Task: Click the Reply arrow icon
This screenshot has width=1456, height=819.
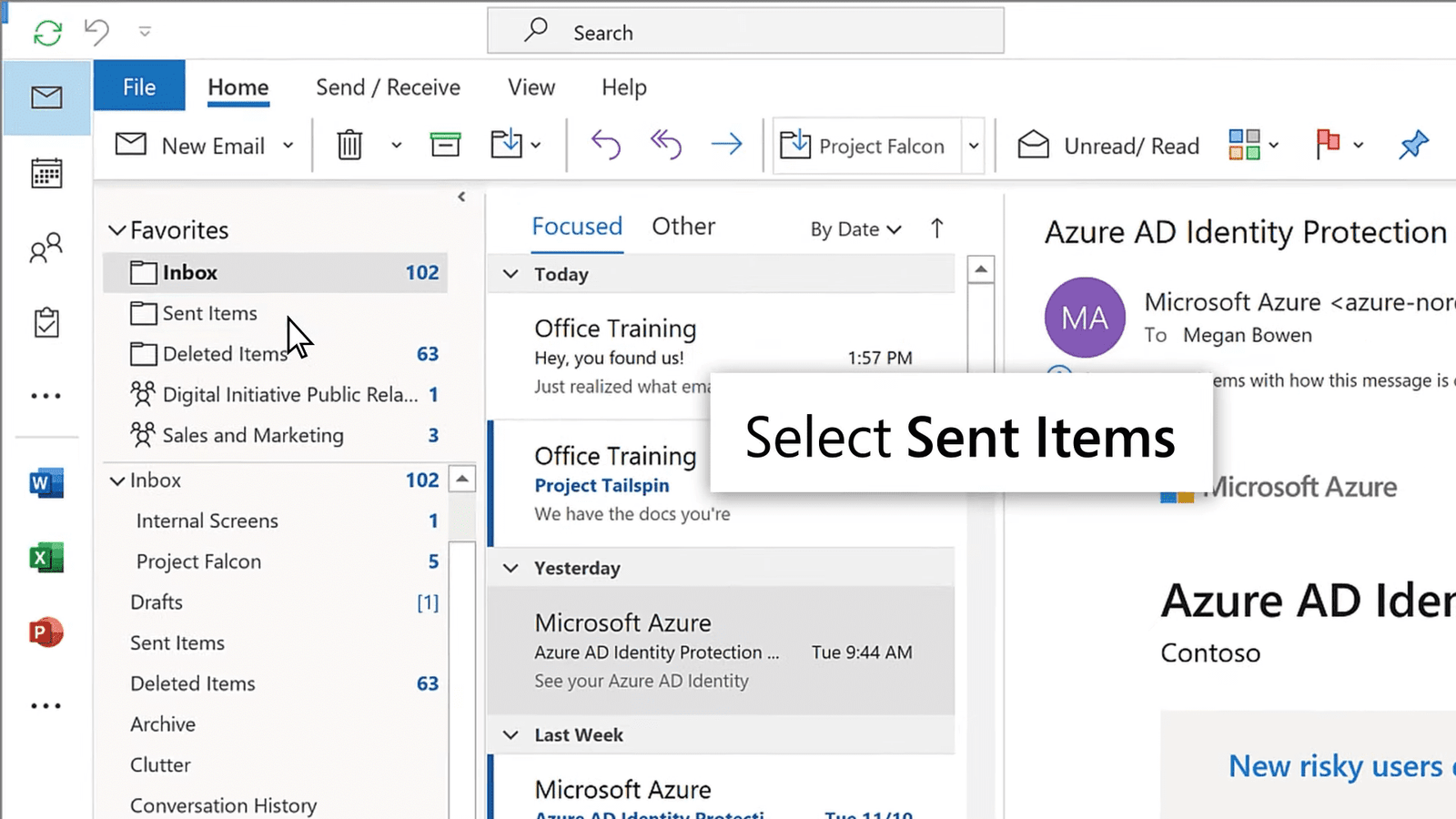Action: 606,144
